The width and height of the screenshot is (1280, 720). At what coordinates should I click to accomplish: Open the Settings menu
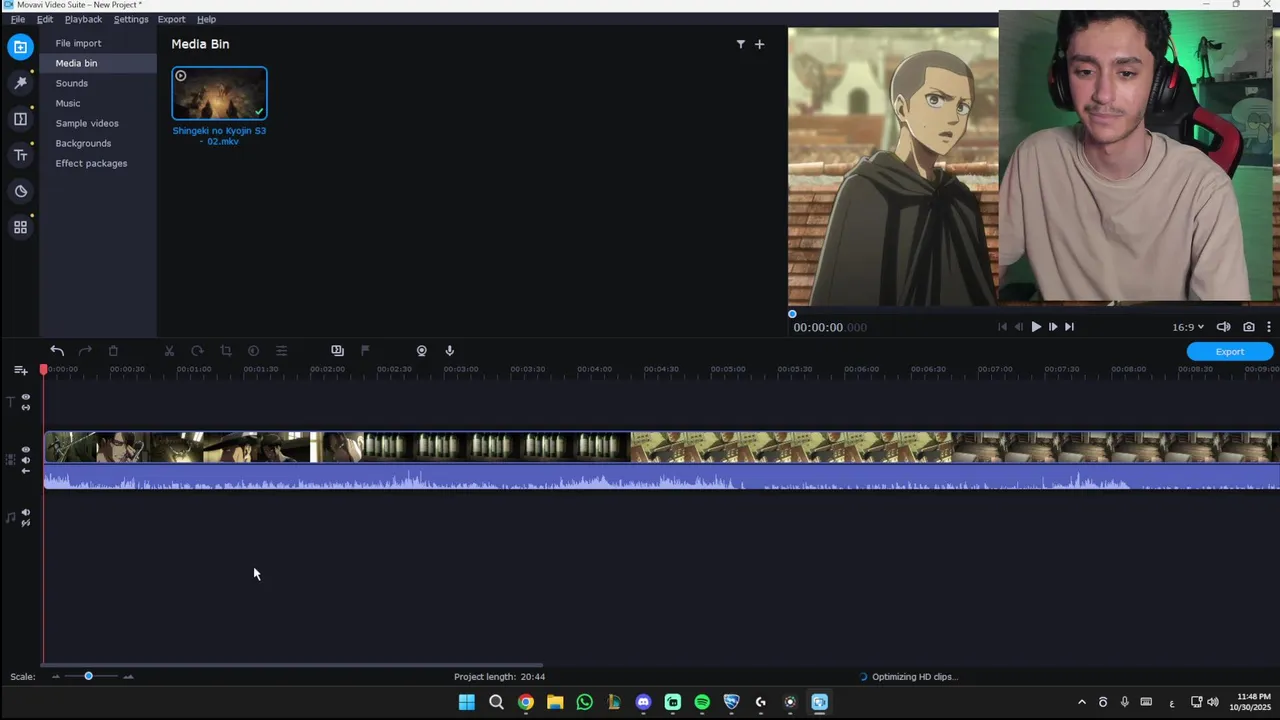(131, 19)
